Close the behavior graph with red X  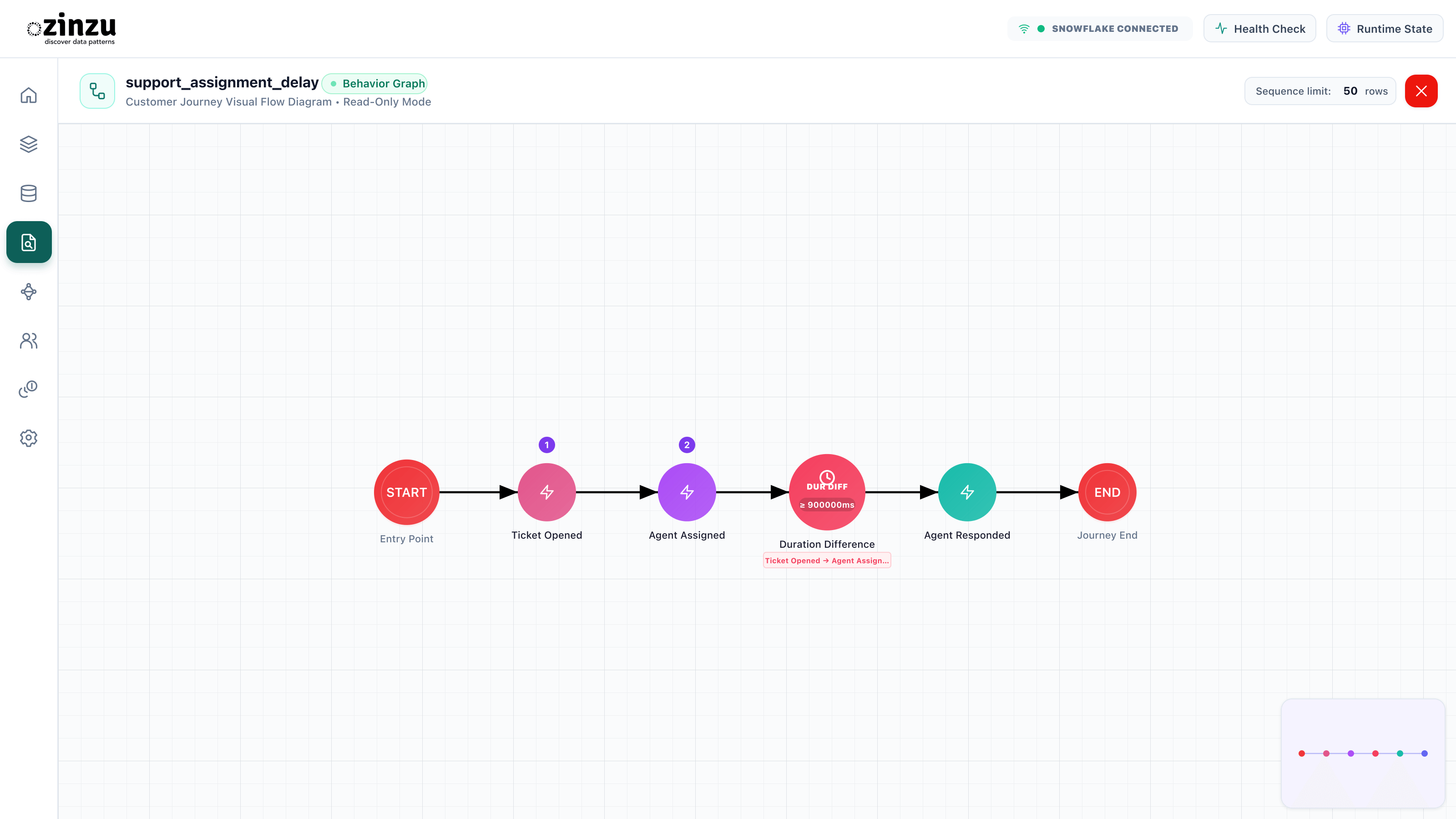pos(1421,91)
